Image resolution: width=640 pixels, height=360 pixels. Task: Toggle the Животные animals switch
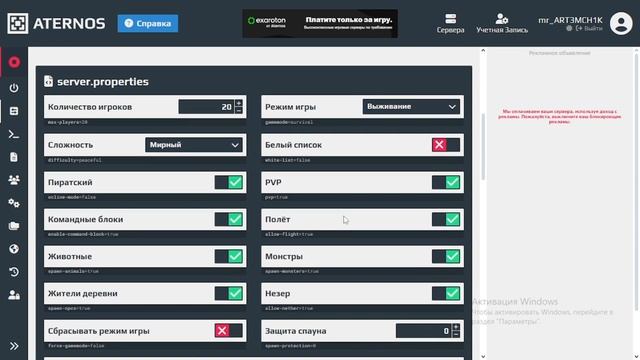(229, 256)
